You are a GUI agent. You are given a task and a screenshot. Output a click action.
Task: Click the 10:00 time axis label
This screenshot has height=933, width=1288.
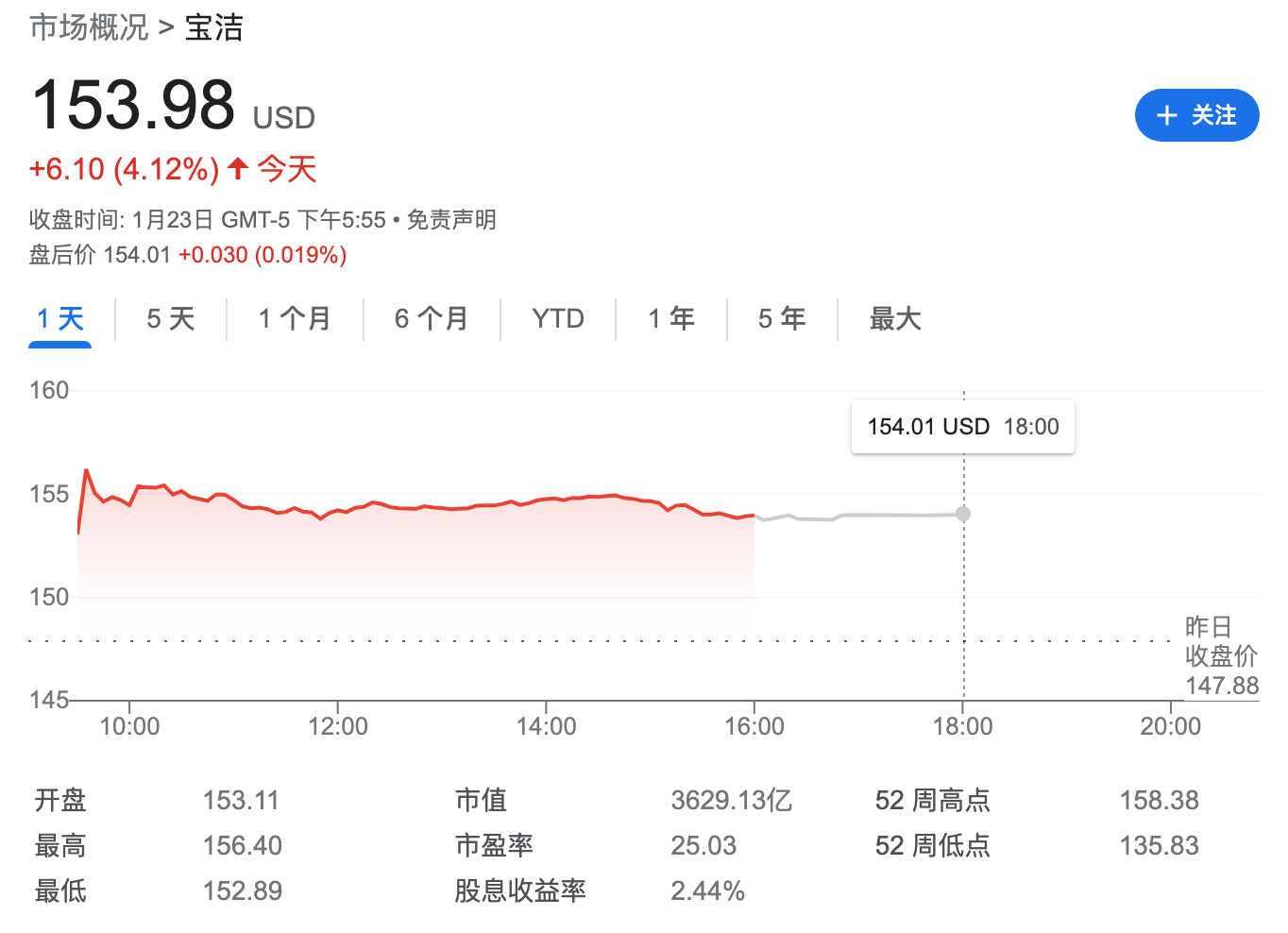click(130, 726)
